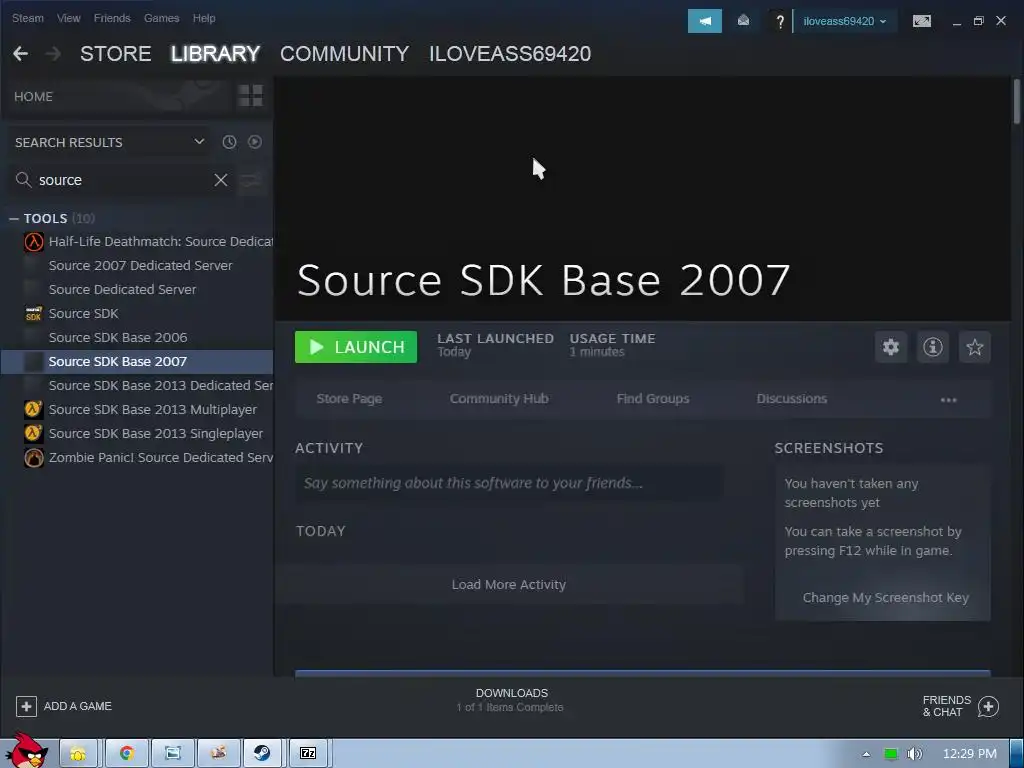Select Source 2007 Dedicated Server

(x=140, y=266)
